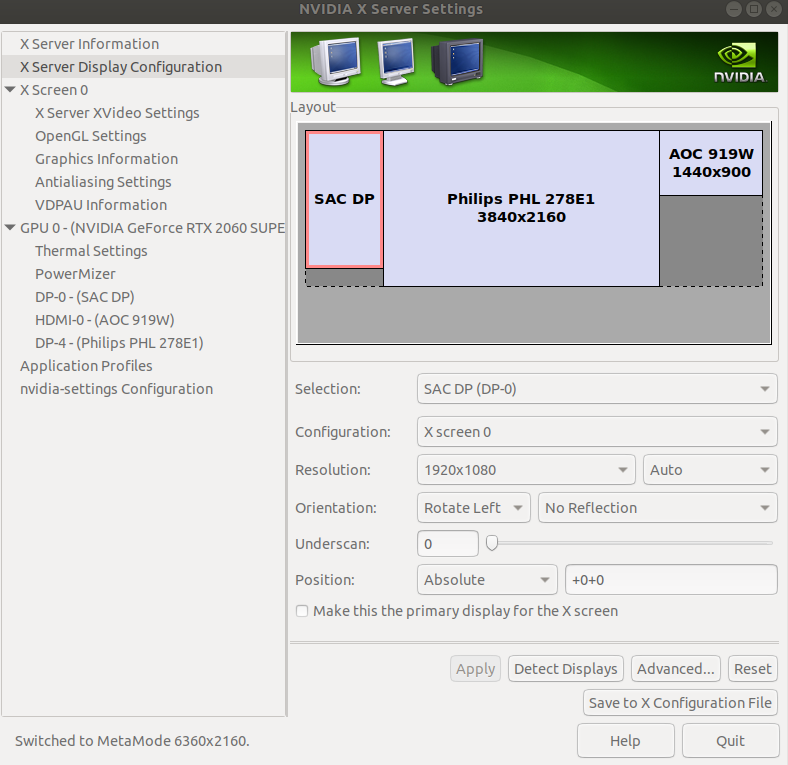Click the Quit button
The width and height of the screenshot is (788, 765).
(x=730, y=740)
